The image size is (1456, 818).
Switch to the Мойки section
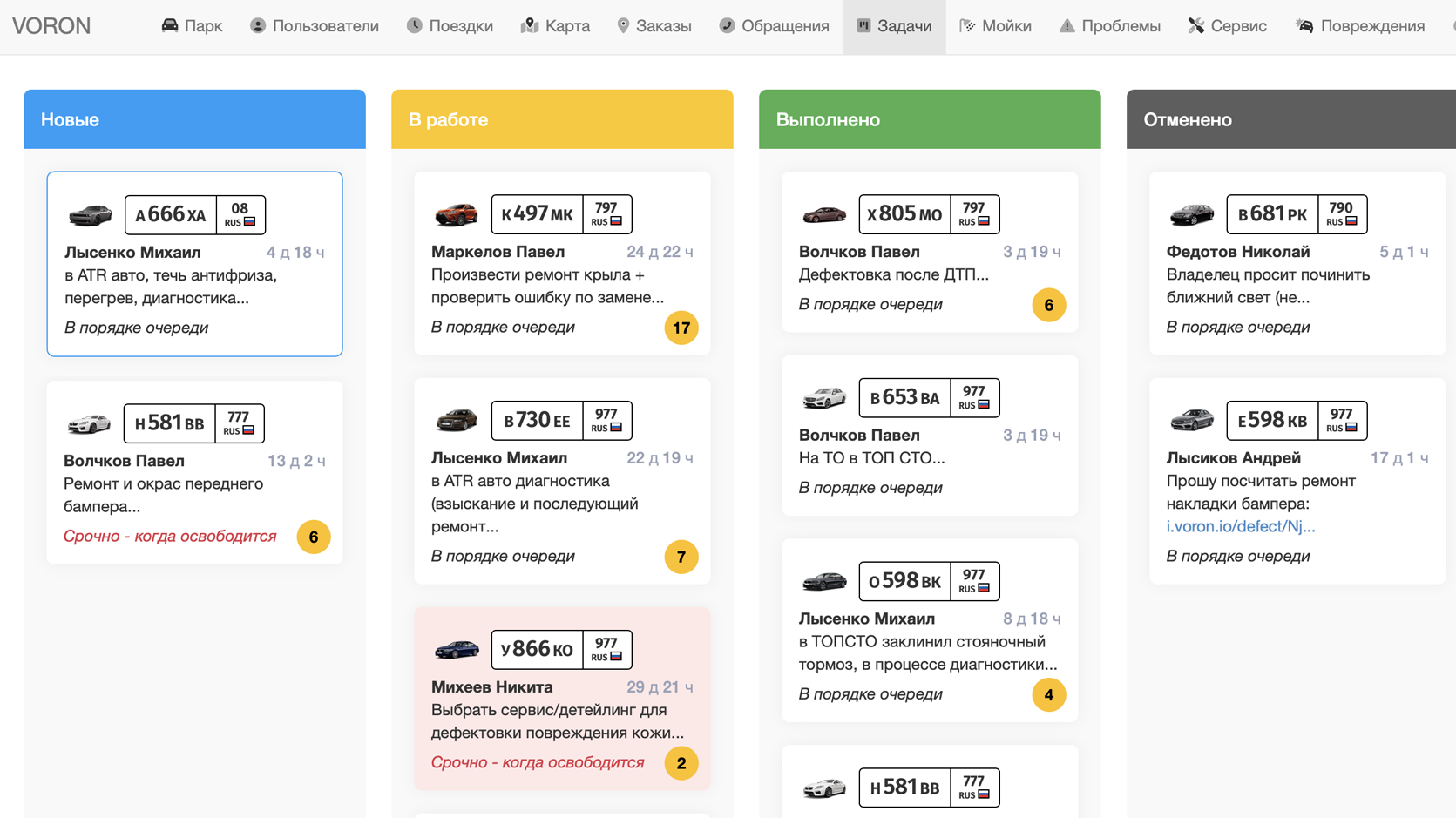(995, 26)
